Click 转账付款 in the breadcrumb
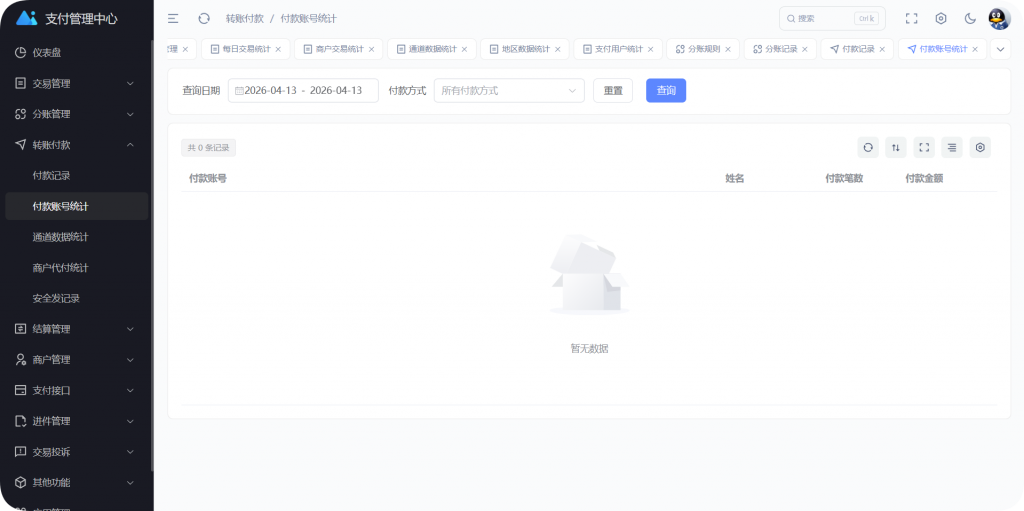 (x=245, y=19)
